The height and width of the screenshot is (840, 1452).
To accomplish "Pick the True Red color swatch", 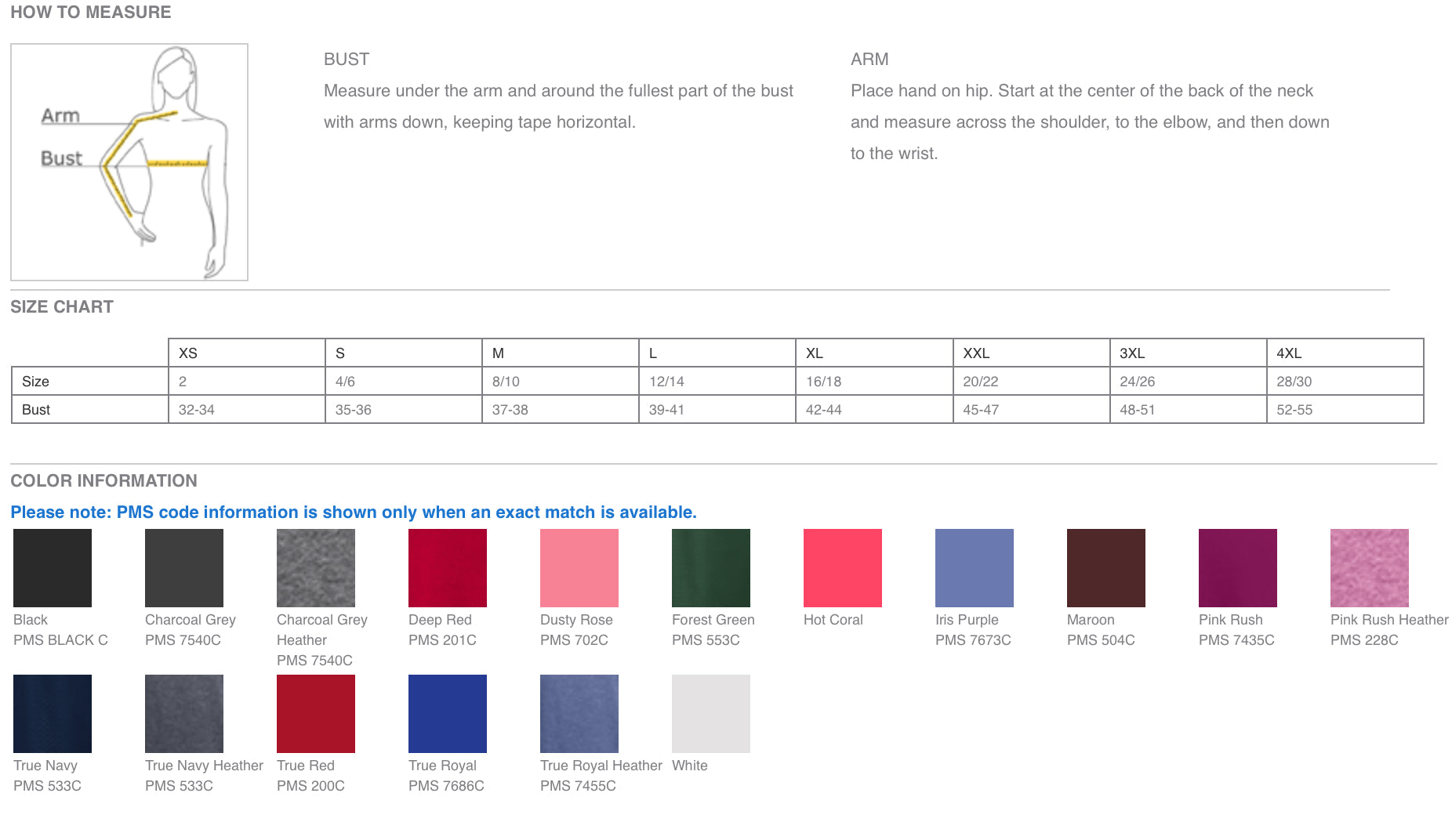I will pos(316,714).
